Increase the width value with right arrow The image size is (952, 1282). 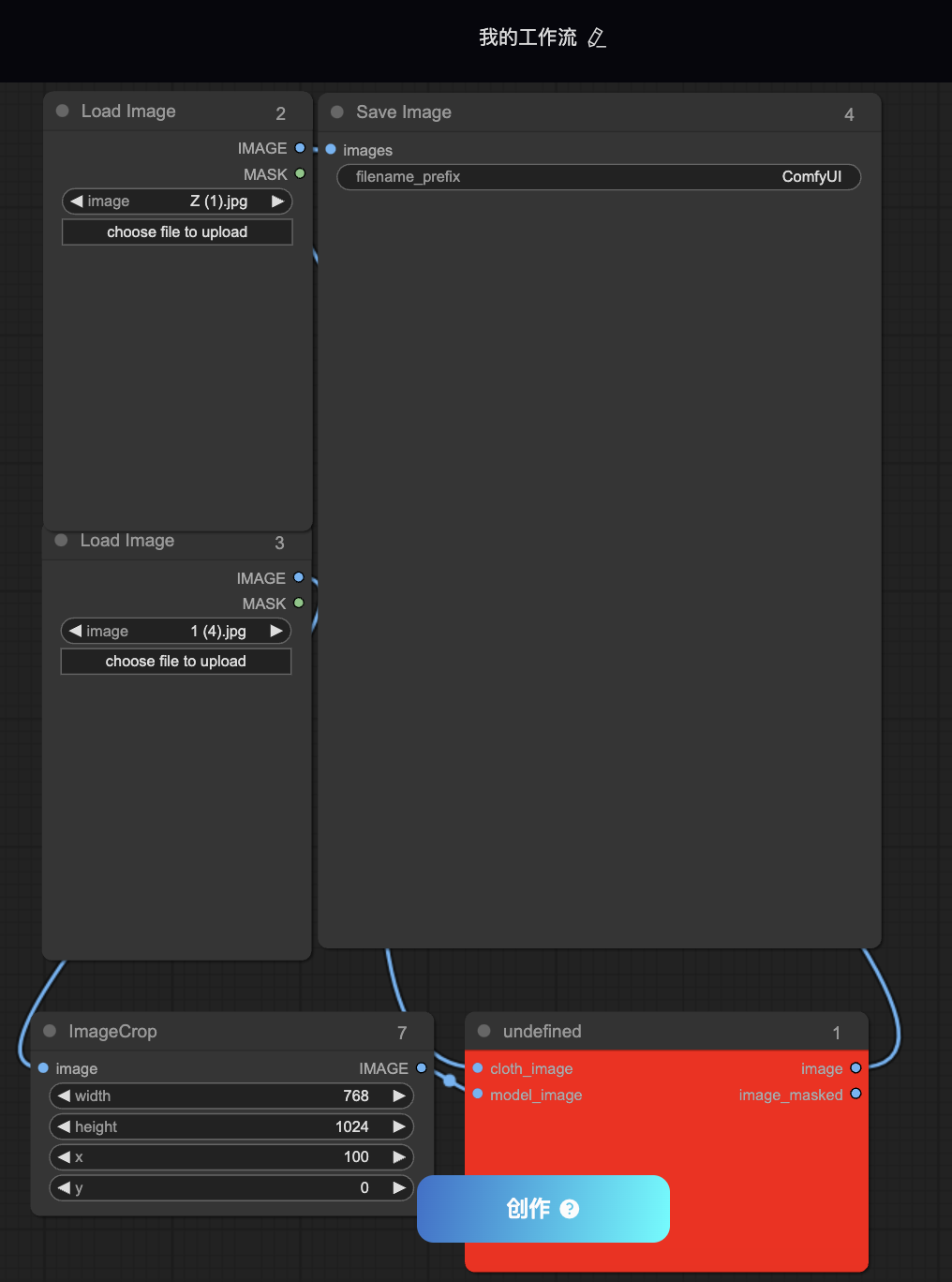(399, 1096)
